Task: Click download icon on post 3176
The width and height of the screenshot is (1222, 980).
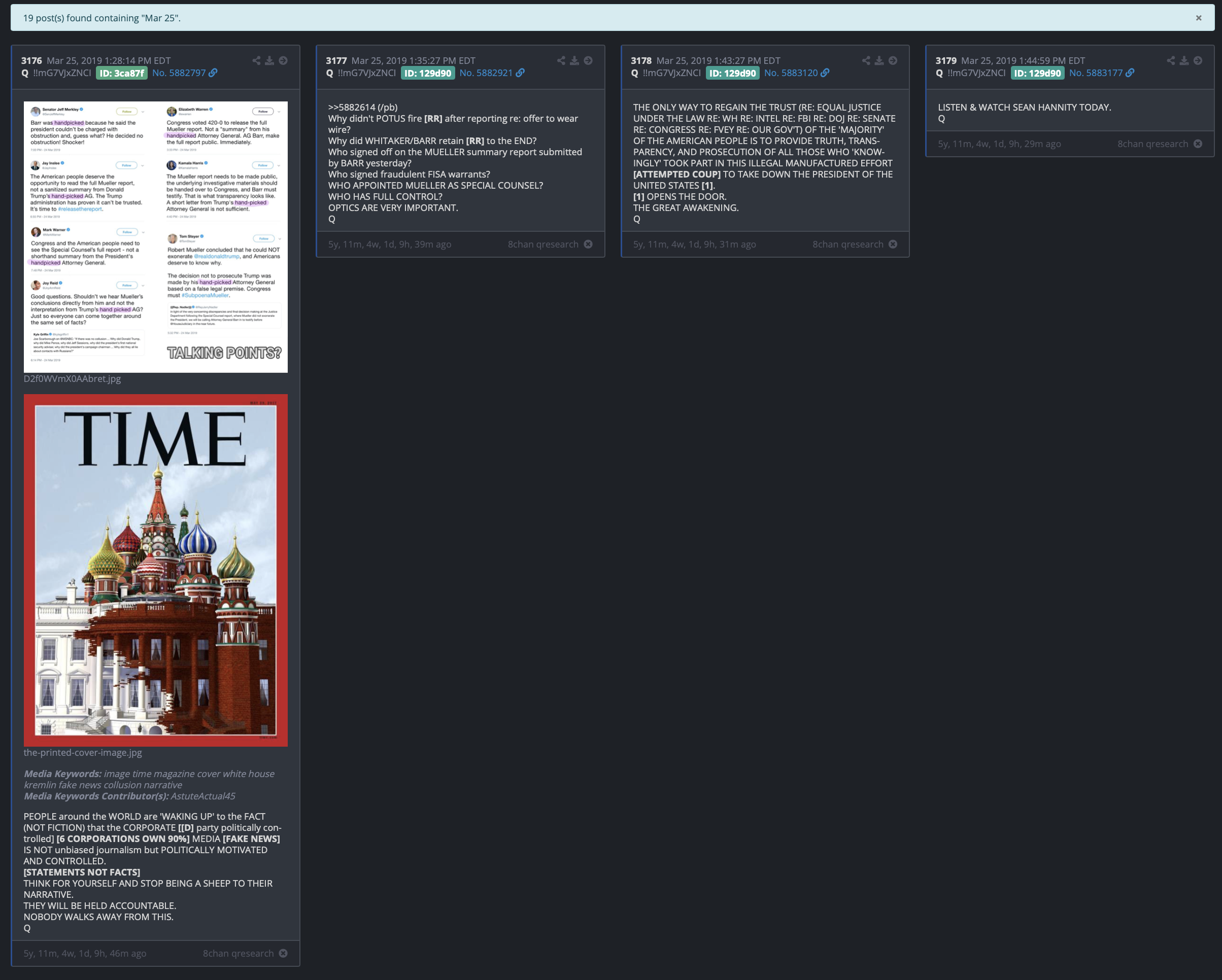Action: 270,60
